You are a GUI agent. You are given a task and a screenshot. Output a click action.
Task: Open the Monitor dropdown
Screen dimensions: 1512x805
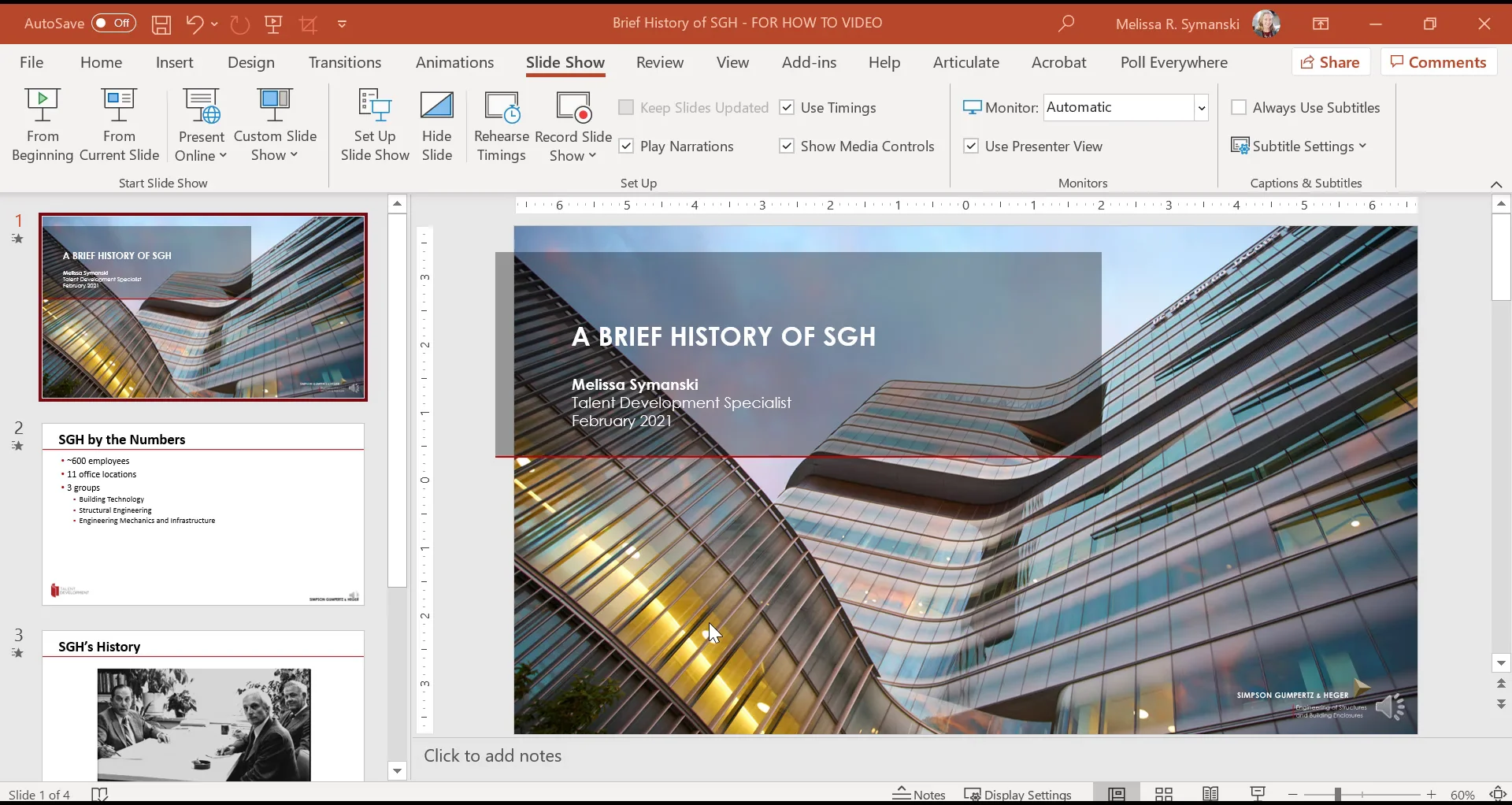(1202, 107)
